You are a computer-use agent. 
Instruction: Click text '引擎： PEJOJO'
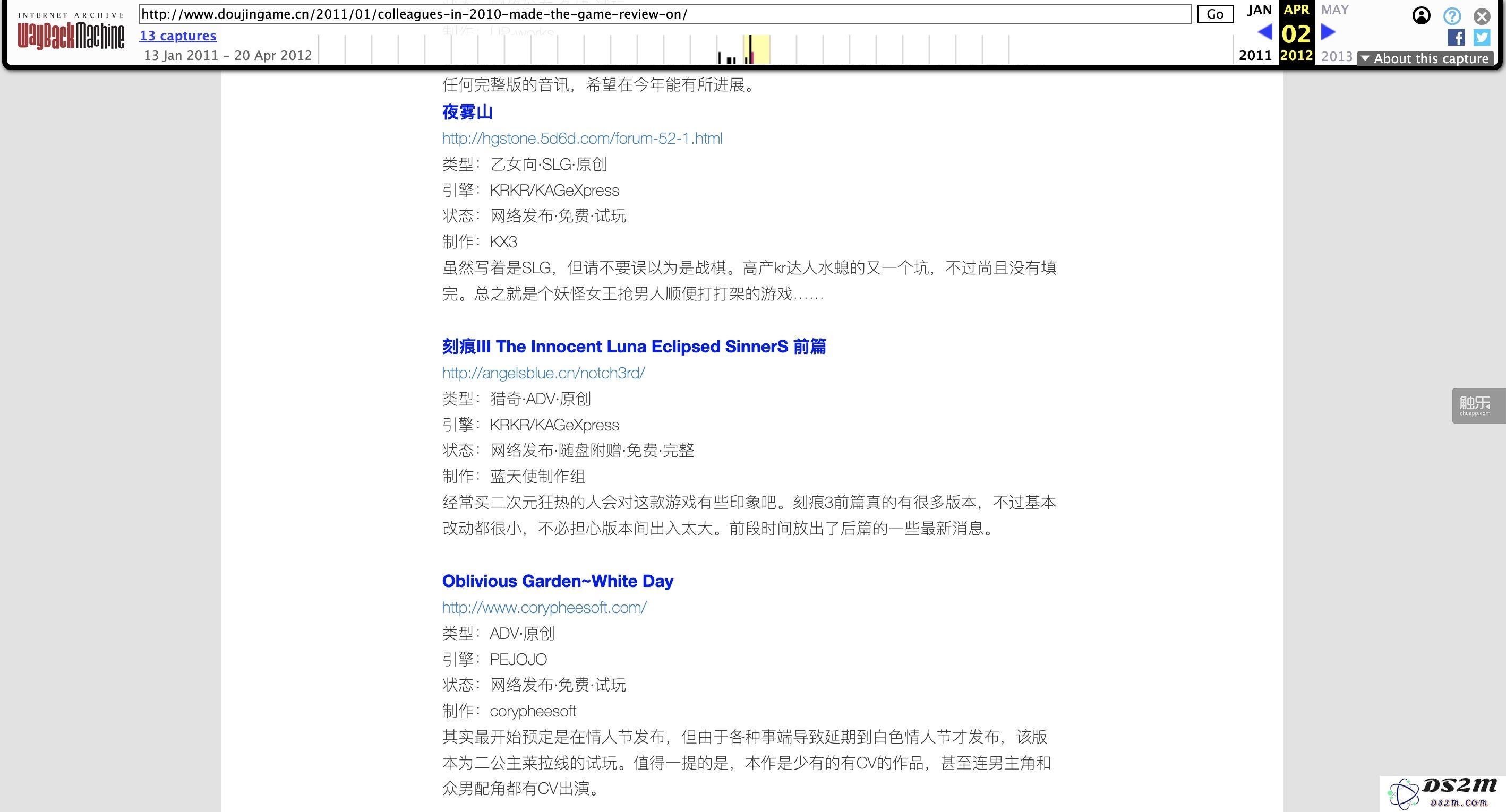click(x=494, y=659)
